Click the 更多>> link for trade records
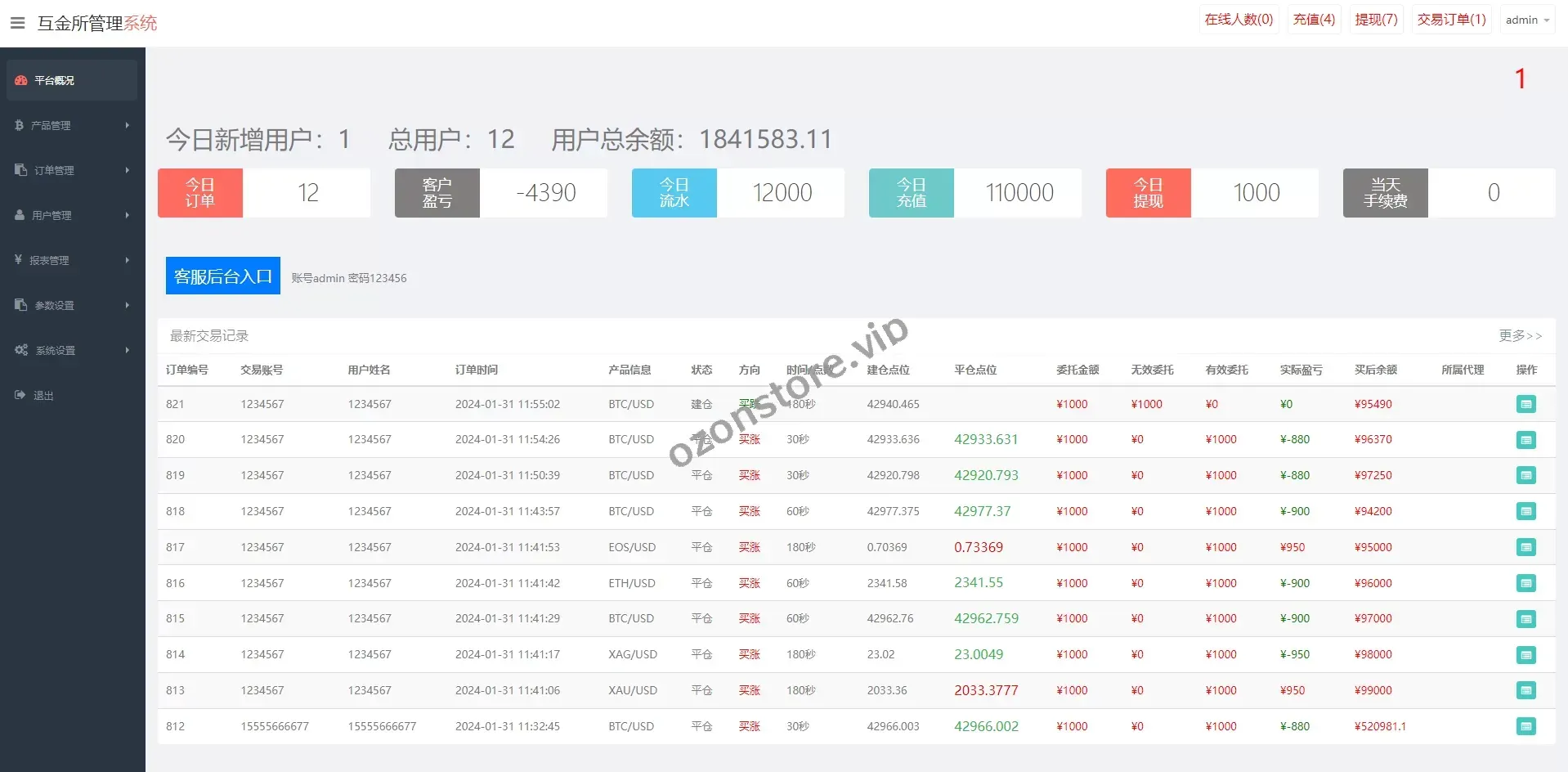This screenshot has width=1568, height=772. (1520, 335)
